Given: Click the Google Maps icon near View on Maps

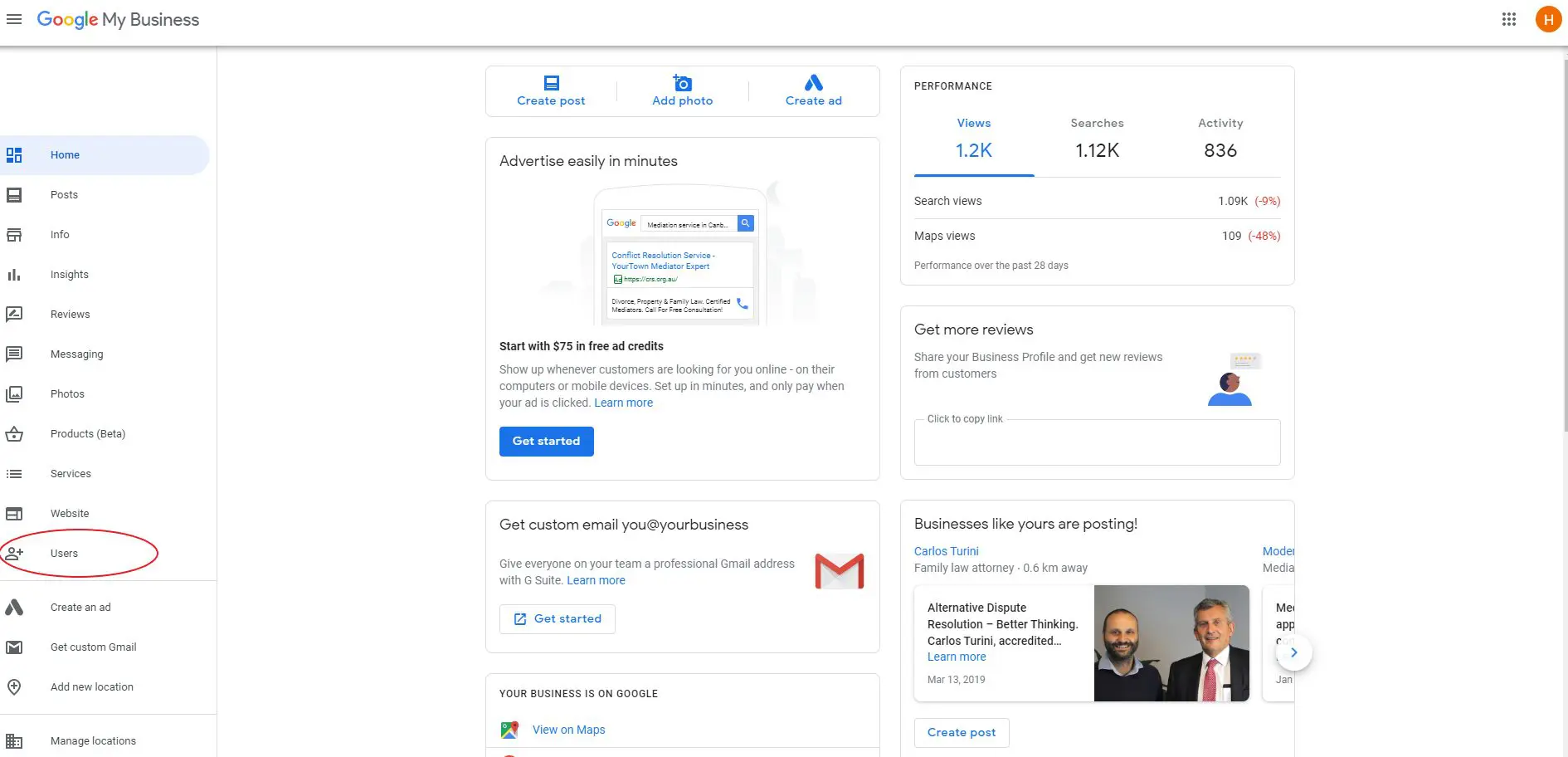Looking at the screenshot, I should [509, 730].
